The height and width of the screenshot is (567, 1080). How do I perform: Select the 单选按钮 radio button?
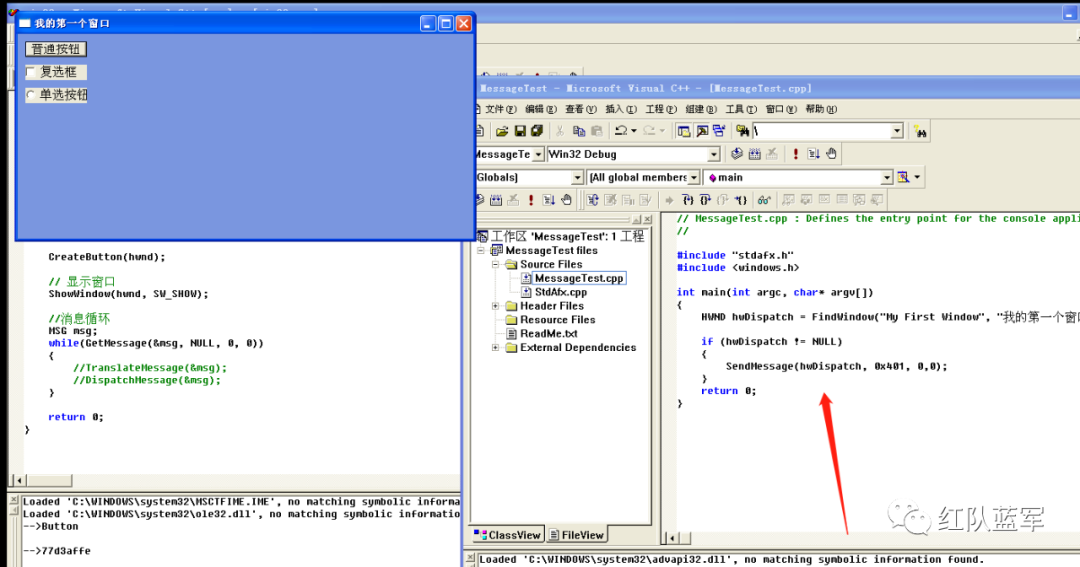tap(31, 94)
